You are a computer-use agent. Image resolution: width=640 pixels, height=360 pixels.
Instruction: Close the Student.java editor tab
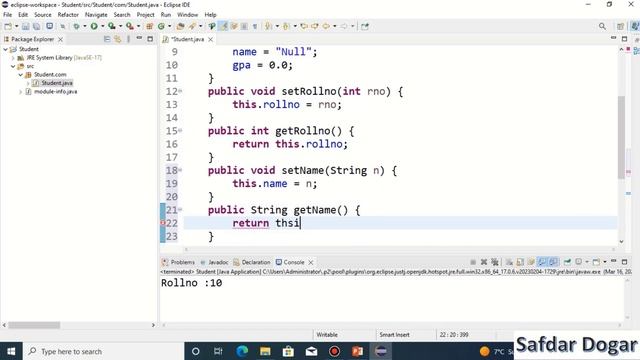[x=211, y=39]
